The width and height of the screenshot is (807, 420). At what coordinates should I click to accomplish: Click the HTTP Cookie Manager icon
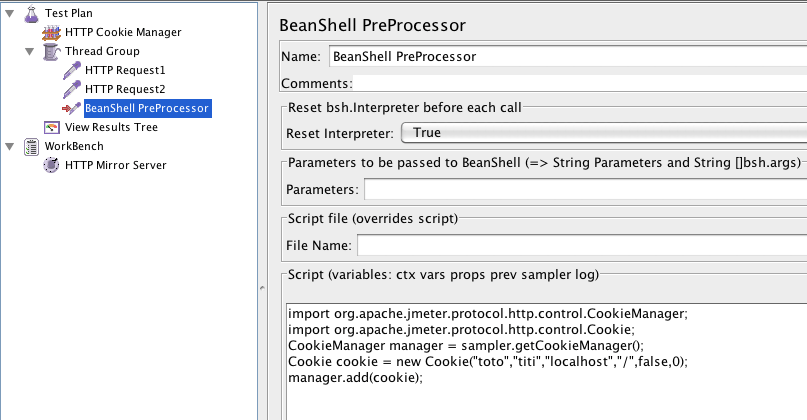50,32
